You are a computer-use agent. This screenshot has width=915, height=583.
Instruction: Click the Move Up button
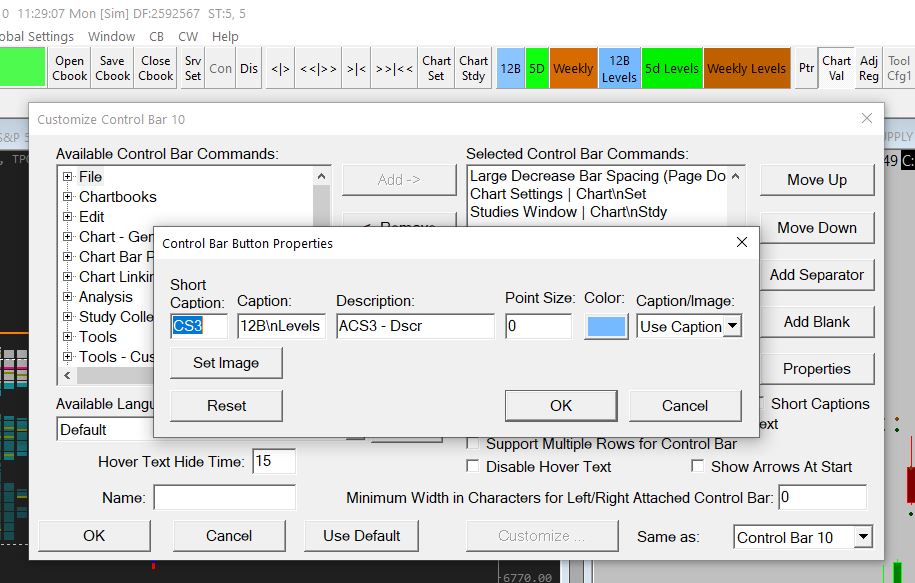pos(817,180)
